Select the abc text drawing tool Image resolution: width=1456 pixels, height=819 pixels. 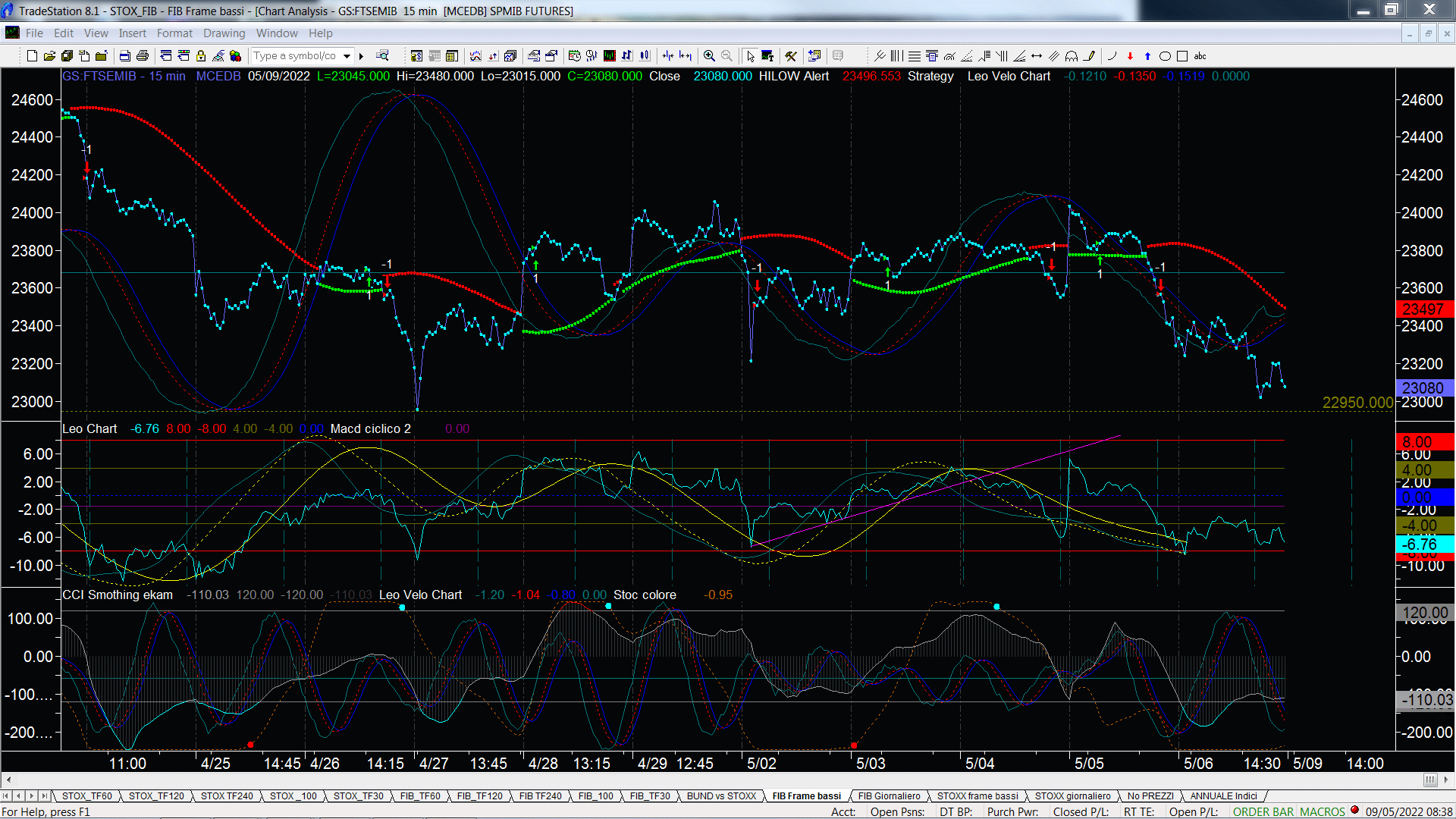click(1200, 56)
